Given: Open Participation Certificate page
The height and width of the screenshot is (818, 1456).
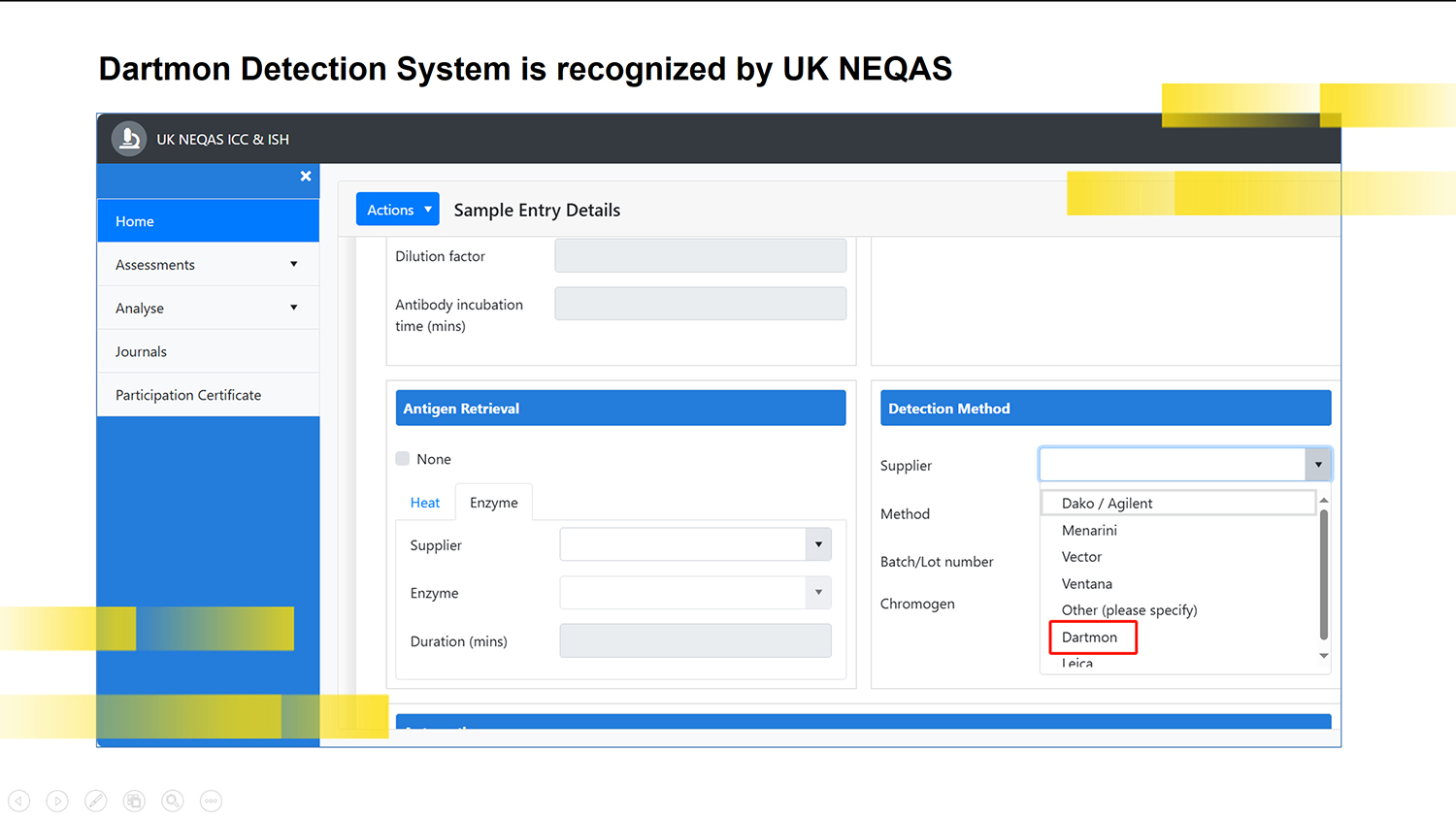Looking at the screenshot, I should coord(188,395).
